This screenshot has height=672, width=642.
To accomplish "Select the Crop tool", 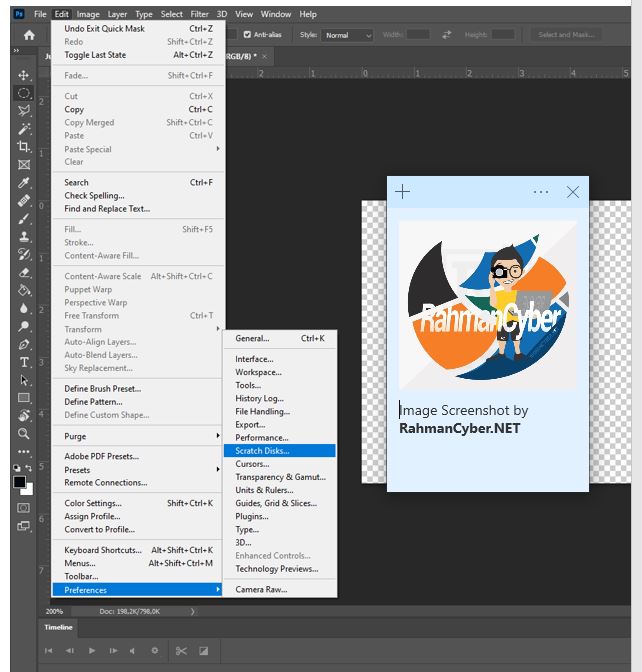I will click(24, 147).
